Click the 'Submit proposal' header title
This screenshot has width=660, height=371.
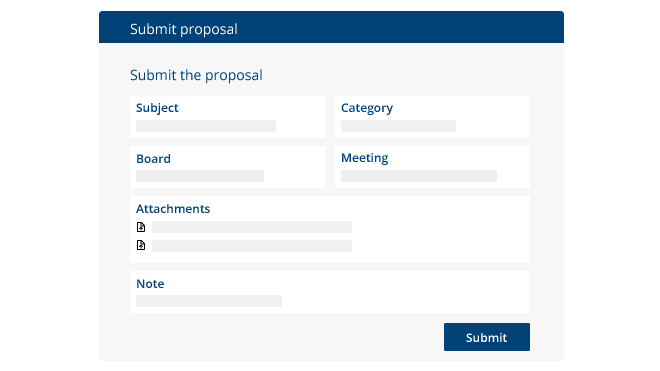point(184,29)
